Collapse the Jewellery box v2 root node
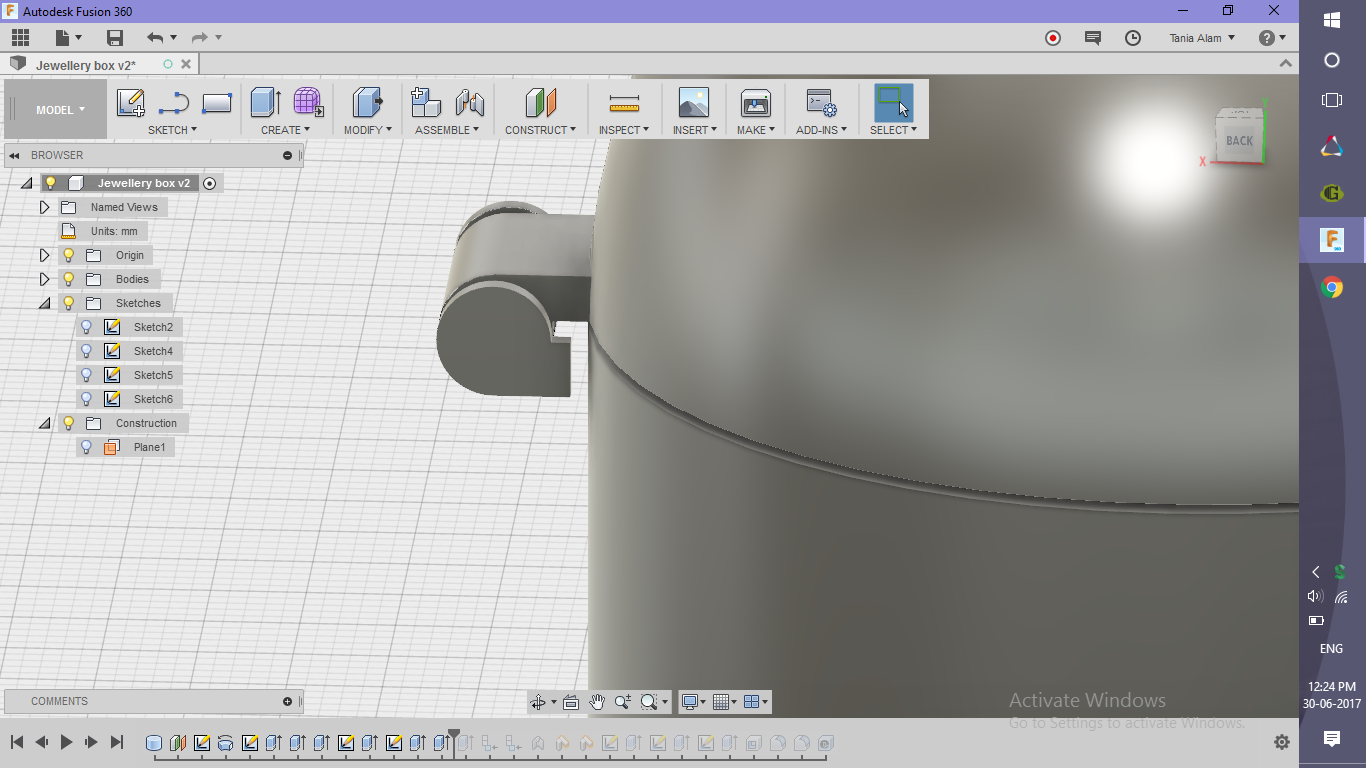The width and height of the screenshot is (1366, 768). [26, 183]
